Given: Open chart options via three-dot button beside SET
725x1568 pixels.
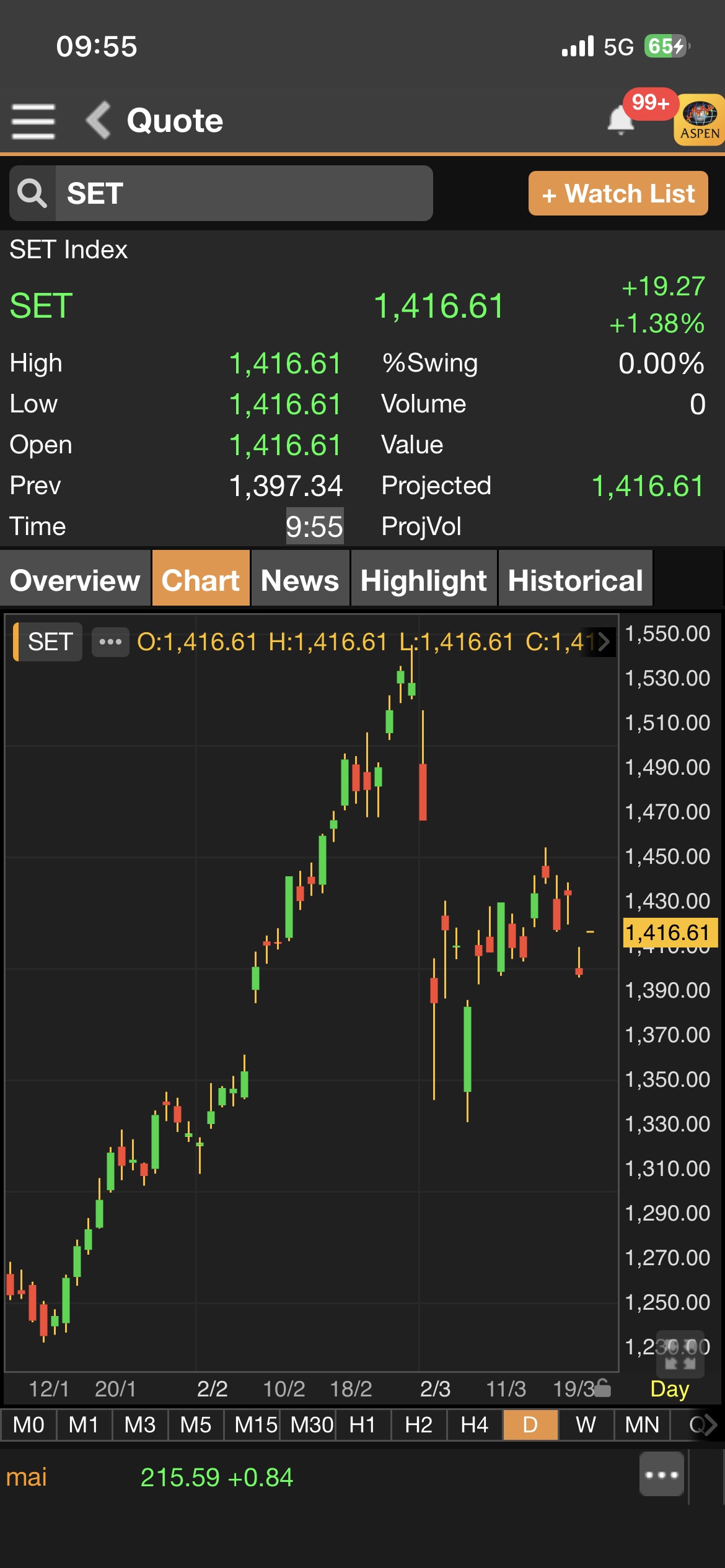Looking at the screenshot, I should (110, 642).
